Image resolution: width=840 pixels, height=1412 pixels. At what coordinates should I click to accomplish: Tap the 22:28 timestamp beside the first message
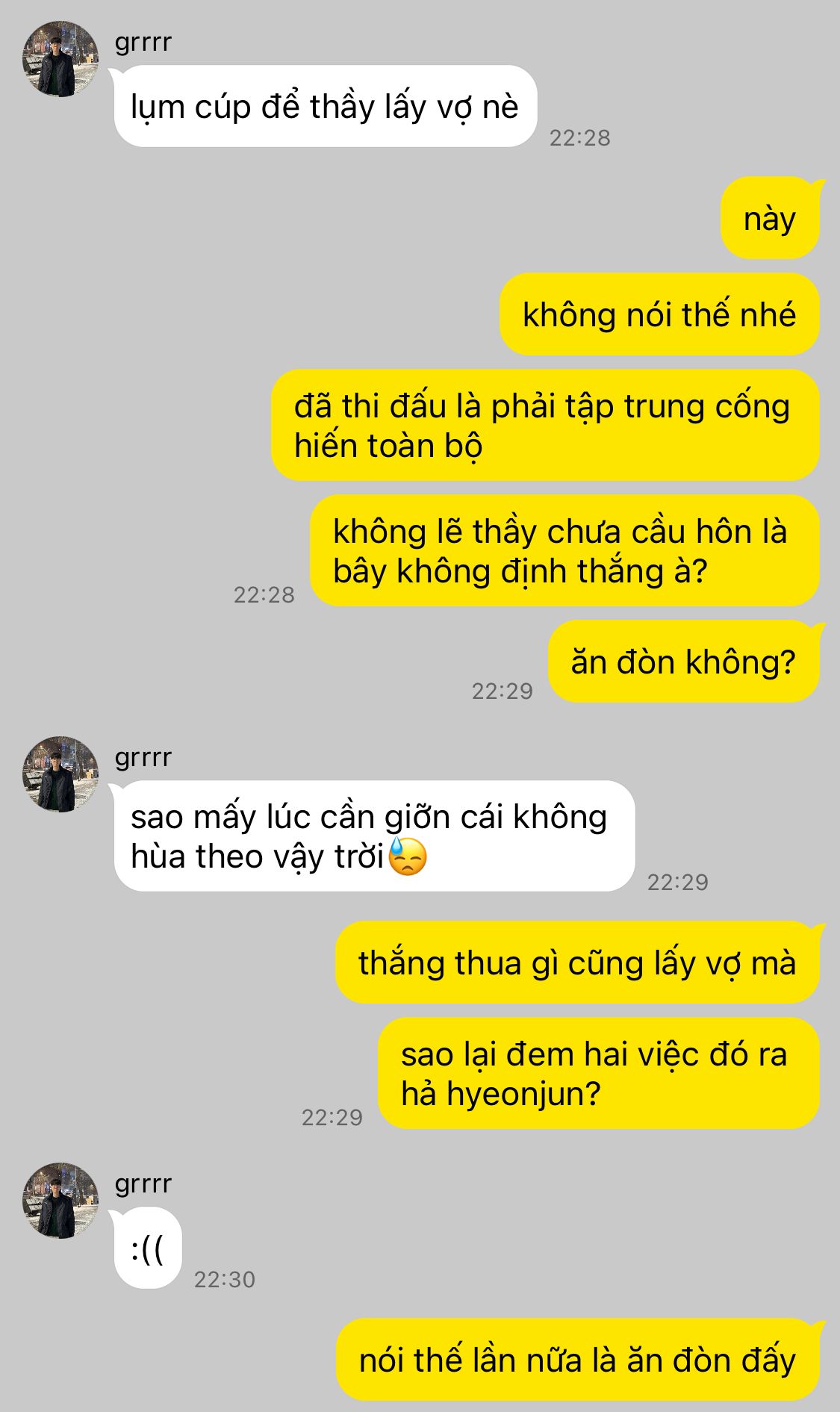tap(580, 137)
